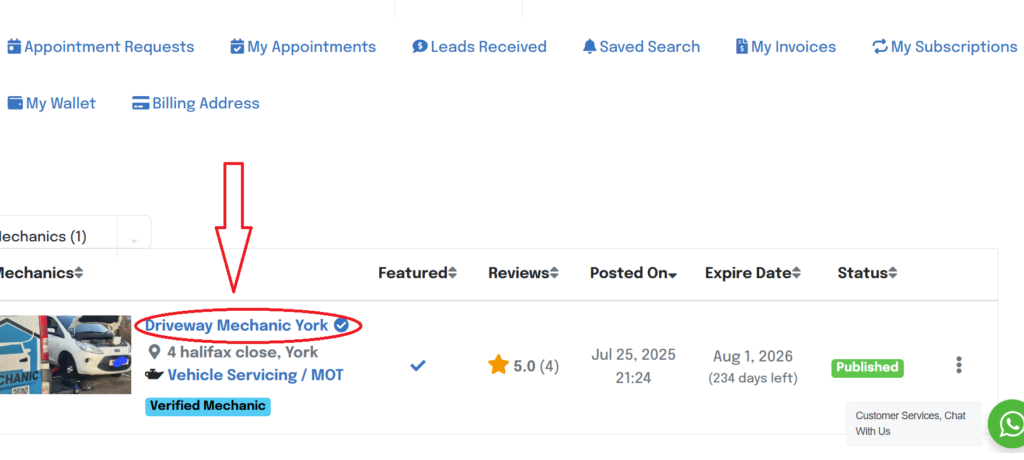Click the Vehicle Servicing / MOT link

(x=255, y=375)
